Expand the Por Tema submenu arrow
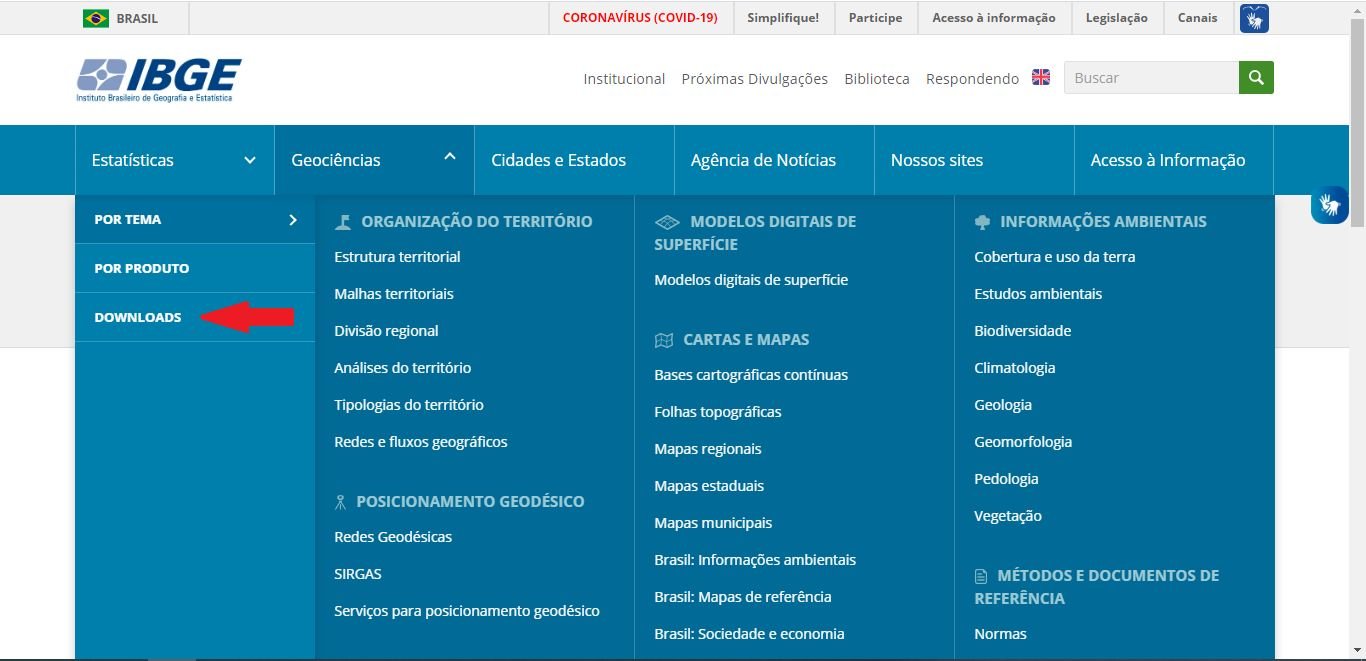The image size is (1366, 661). 292,220
